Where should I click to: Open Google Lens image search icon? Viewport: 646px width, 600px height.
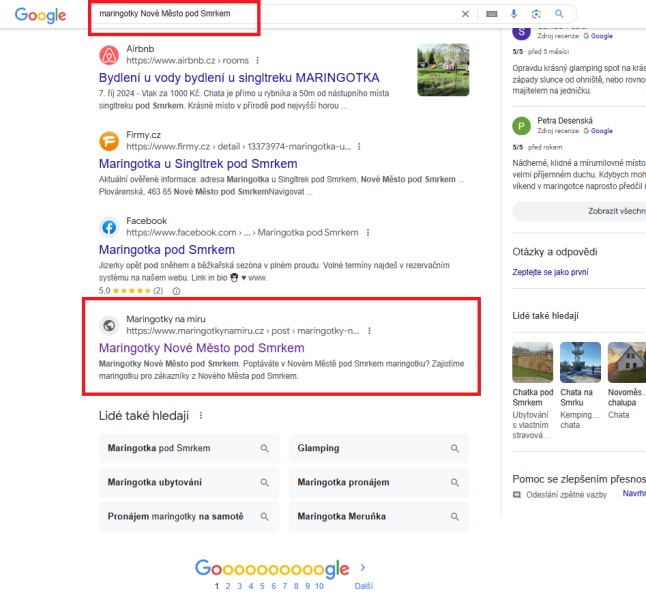[536, 14]
